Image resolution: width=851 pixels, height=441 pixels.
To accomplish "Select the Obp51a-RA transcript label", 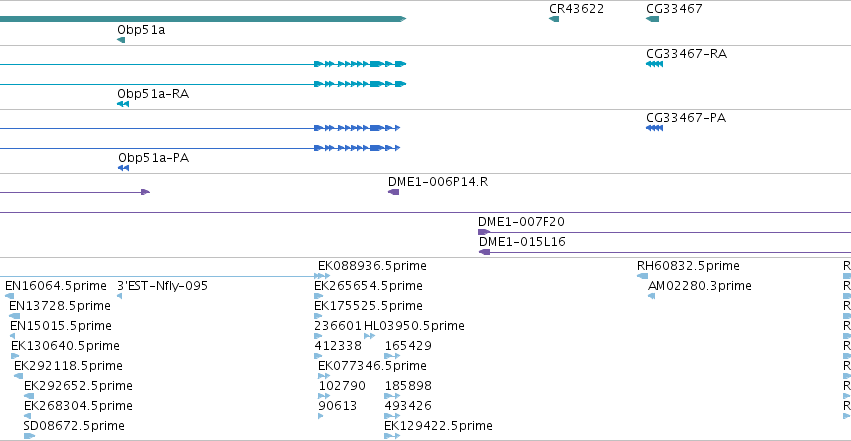I will pos(153,94).
